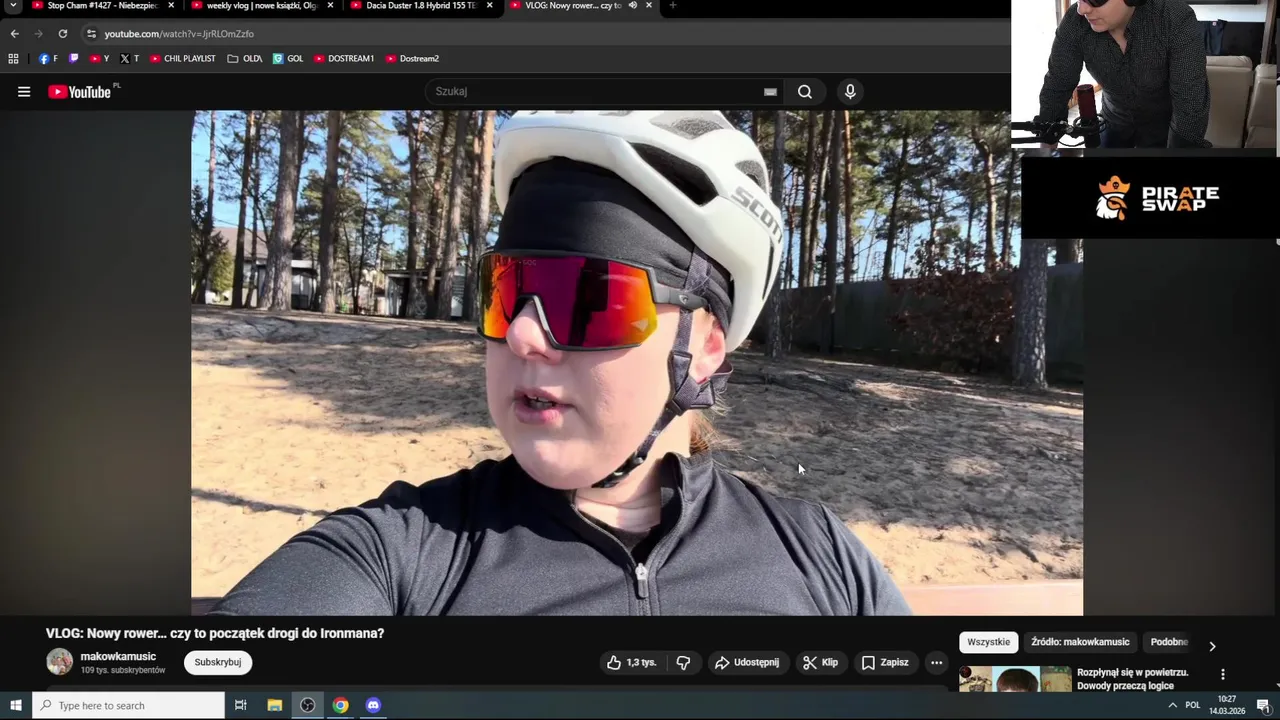
Task: Dislike the video with thumbs-down icon
Action: click(x=683, y=662)
